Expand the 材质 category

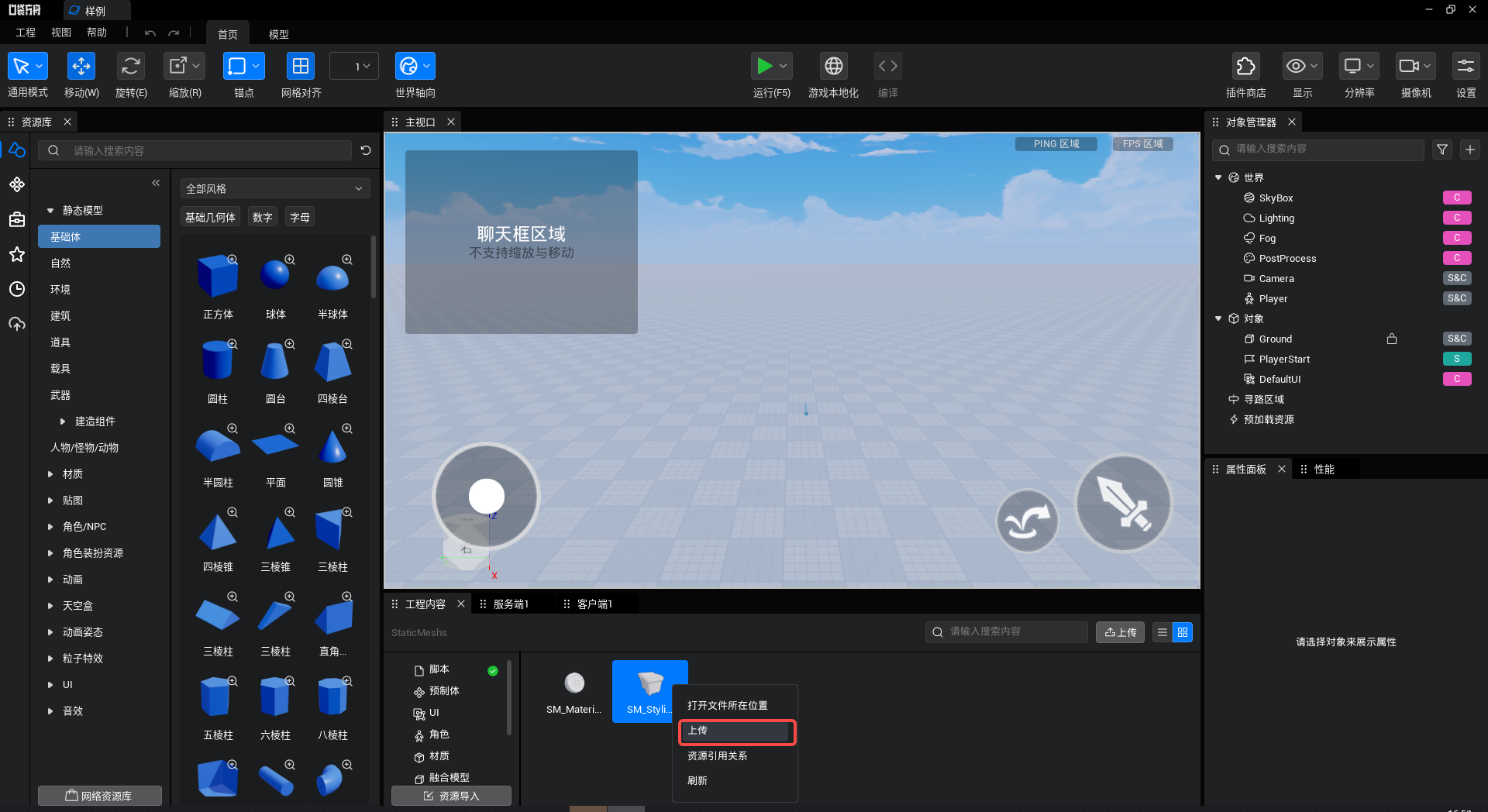(x=50, y=474)
